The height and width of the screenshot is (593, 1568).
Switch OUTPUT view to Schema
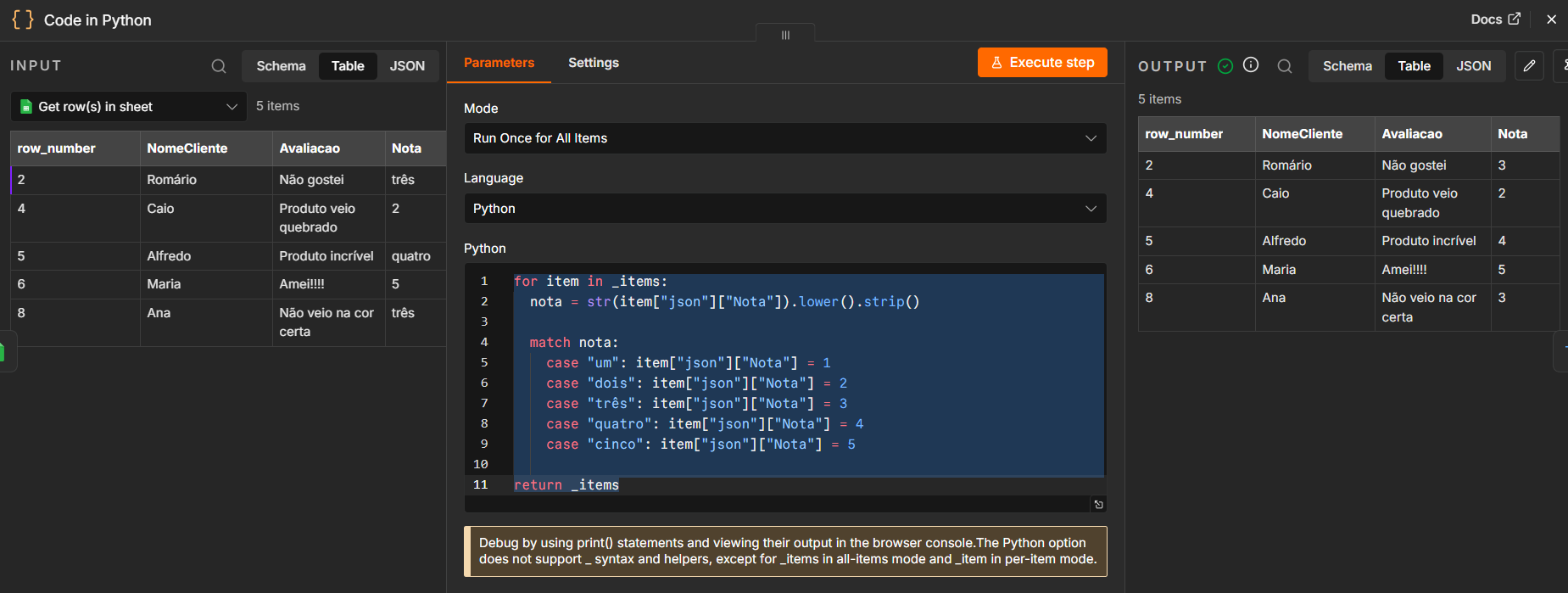point(1347,66)
